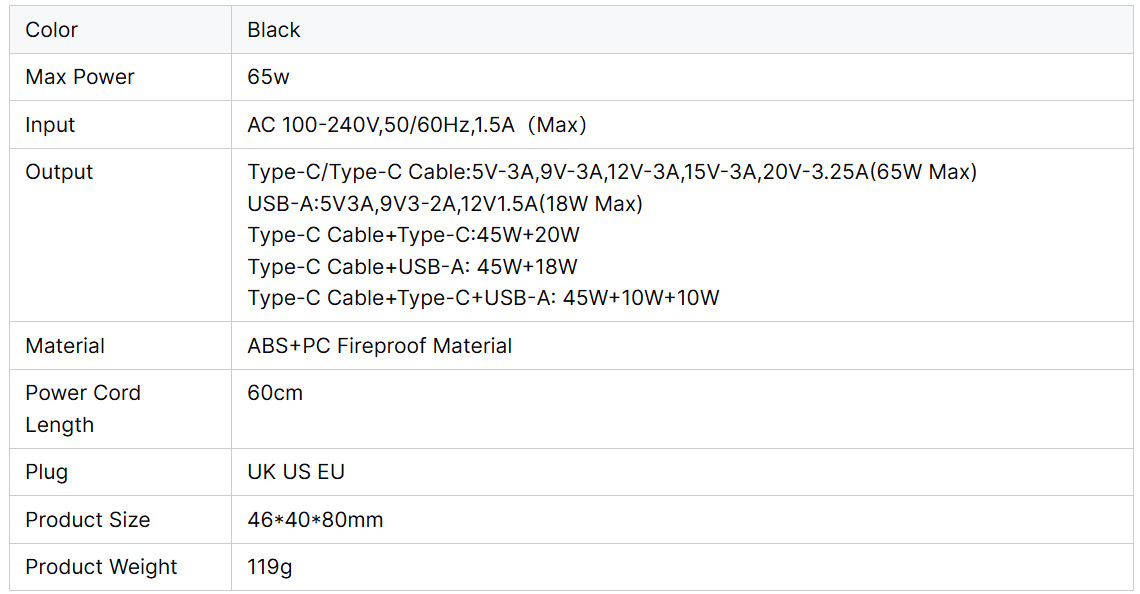Click the "Type-C Cable+USB-A: 45W+18W" line
The image size is (1140, 594).
point(413,267)
